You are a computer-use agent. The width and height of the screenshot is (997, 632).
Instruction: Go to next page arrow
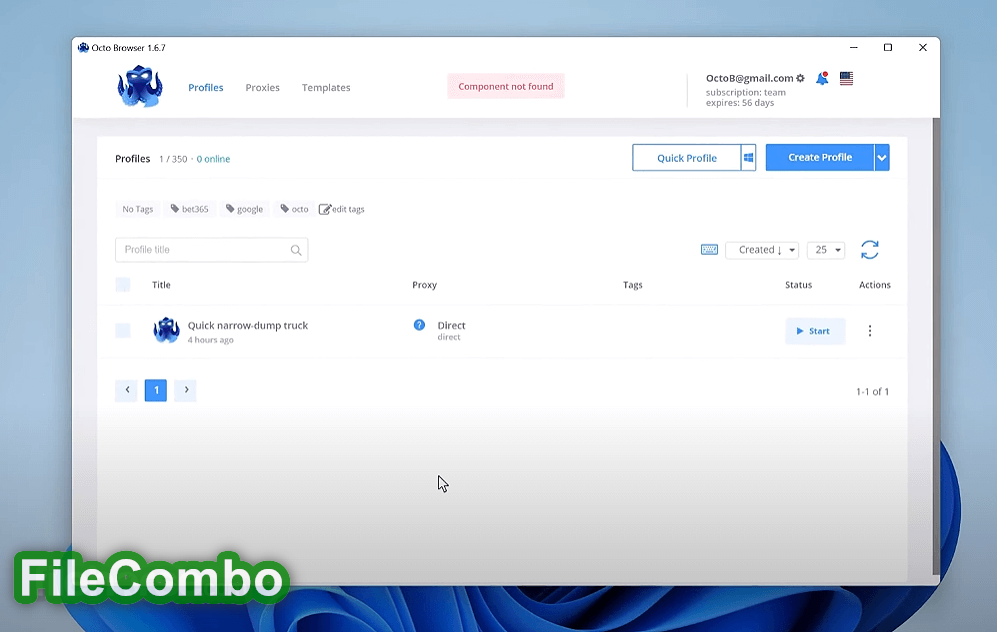click(186, 390)
